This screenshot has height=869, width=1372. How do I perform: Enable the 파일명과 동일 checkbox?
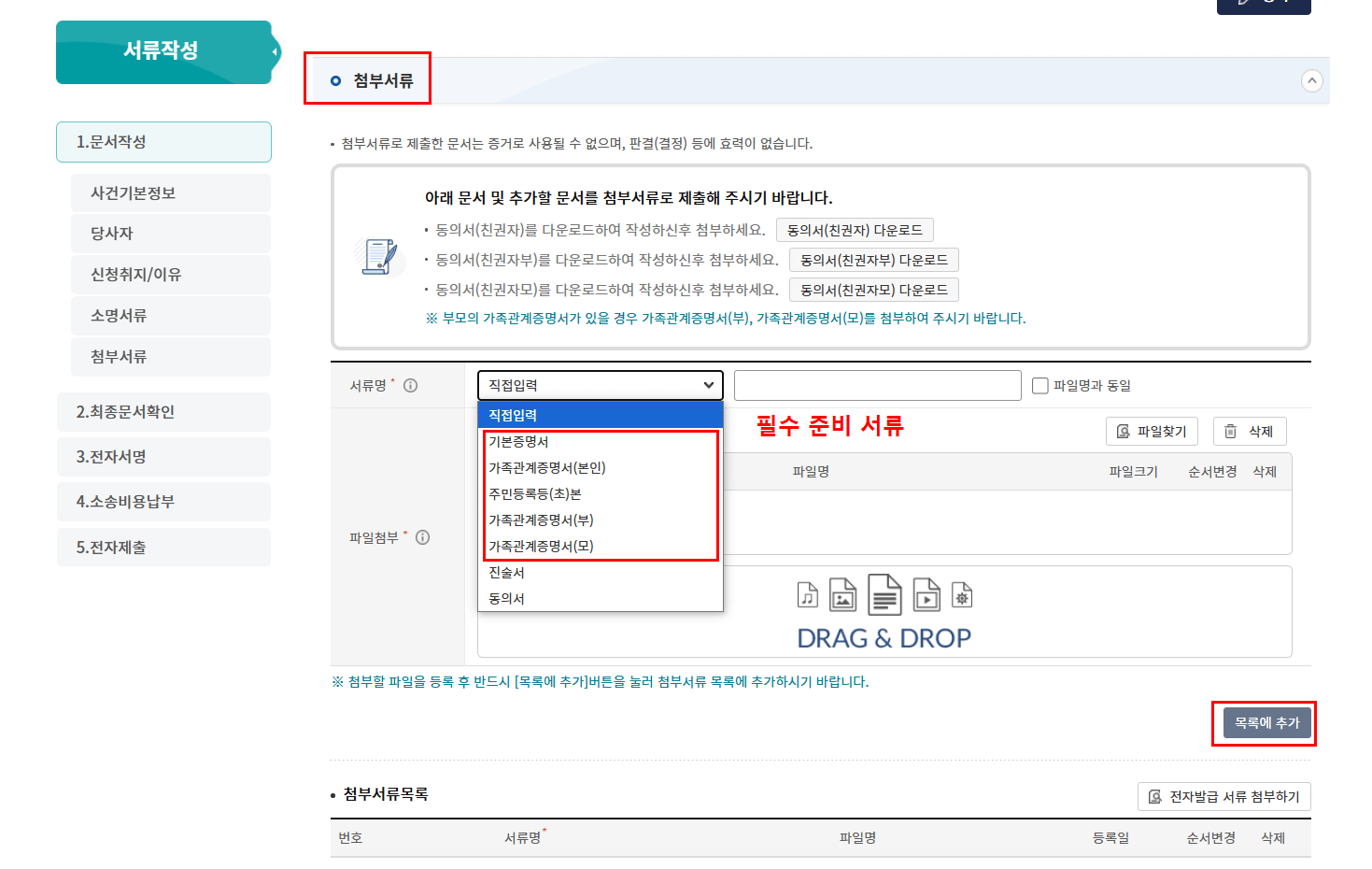pyautogui.click(x=1040, y=385)
